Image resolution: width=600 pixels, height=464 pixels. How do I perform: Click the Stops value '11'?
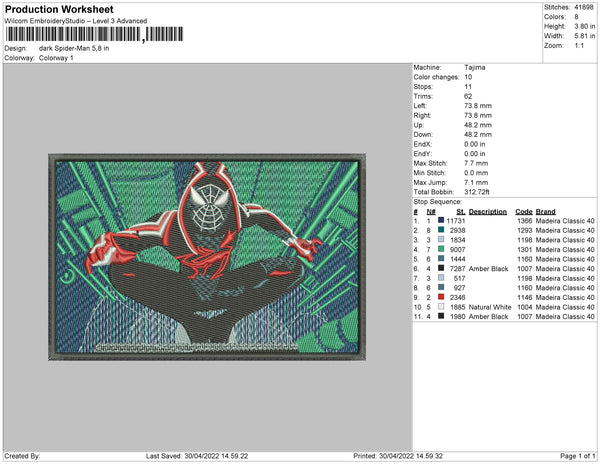[x=468, y=86]
